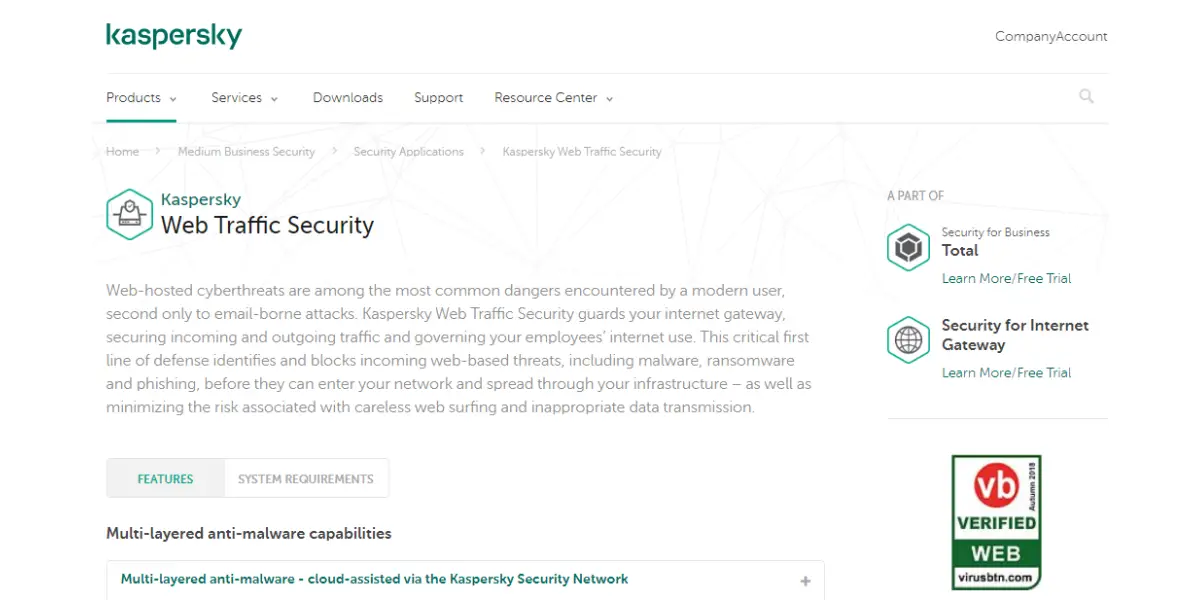Select the Features tab

click(x=165, y=479)
